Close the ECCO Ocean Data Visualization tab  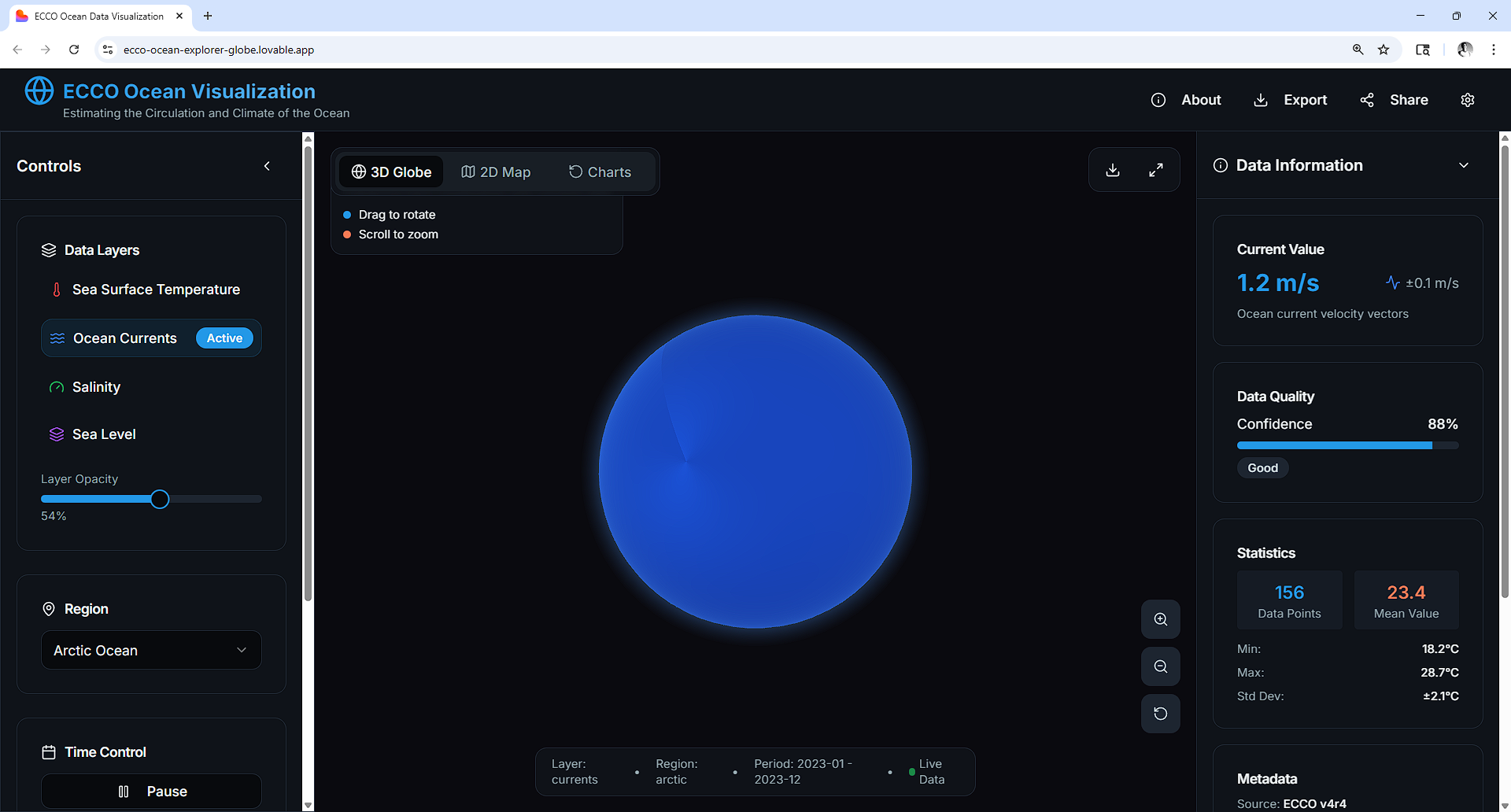click(x=179, y=16)
